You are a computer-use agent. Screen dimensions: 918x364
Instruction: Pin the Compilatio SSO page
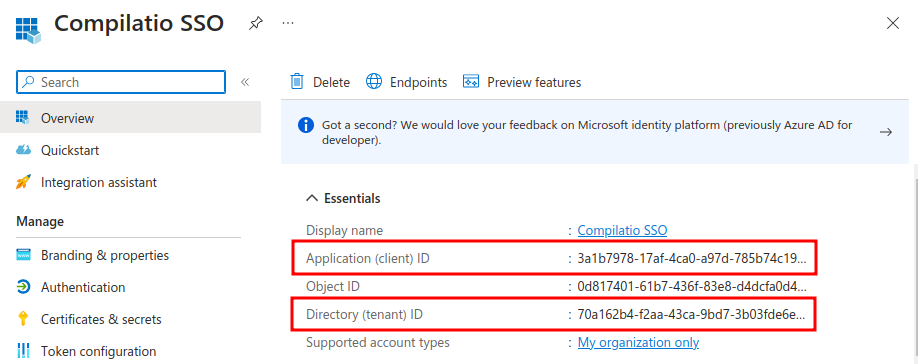255,23
